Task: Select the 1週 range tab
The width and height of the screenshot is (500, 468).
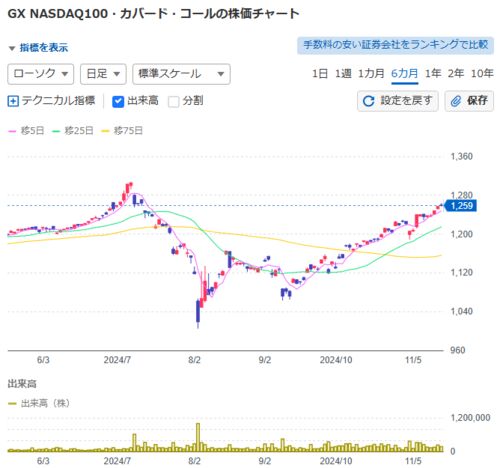Action: (x=343, y=73)
